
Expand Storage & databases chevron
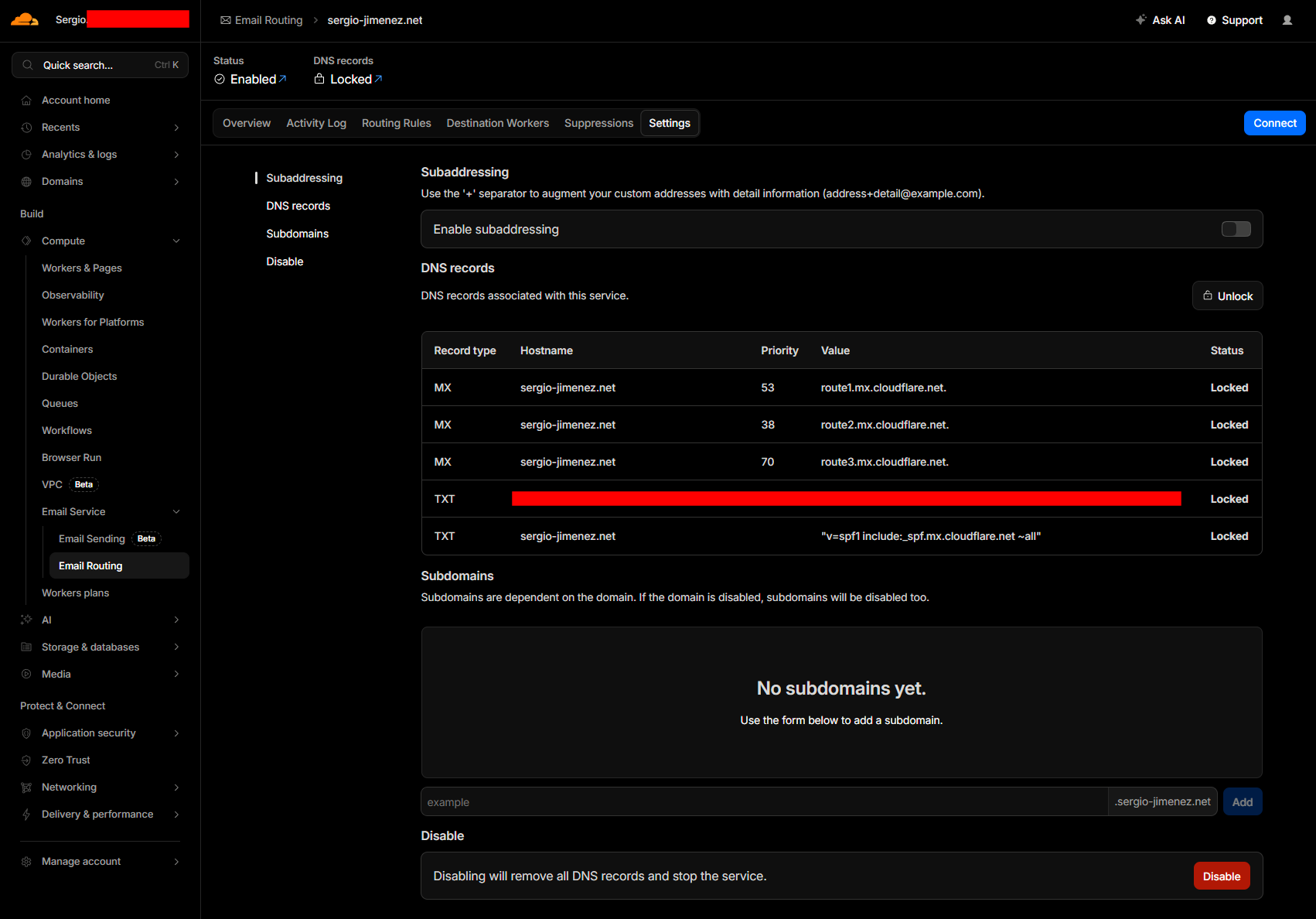coord(176,647)
